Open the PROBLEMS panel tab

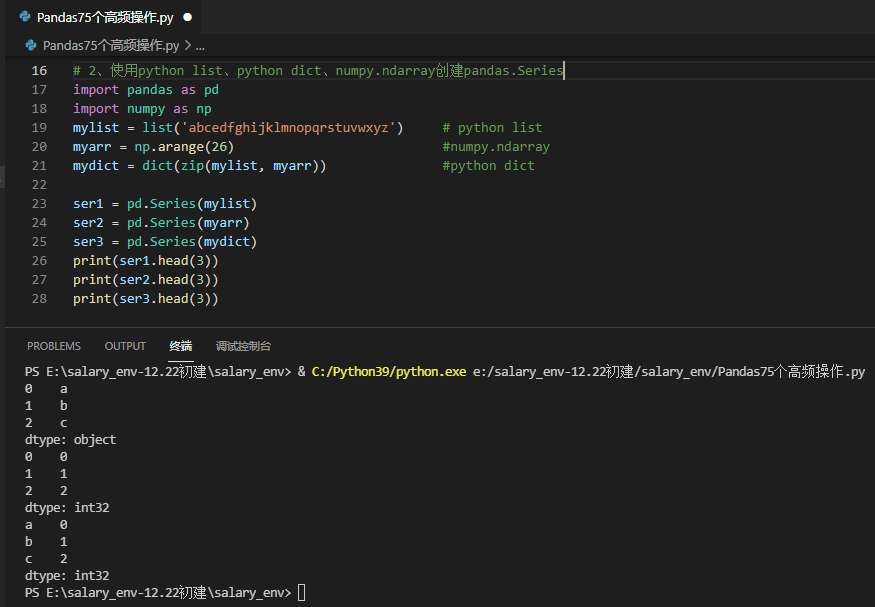click(54, 346)
